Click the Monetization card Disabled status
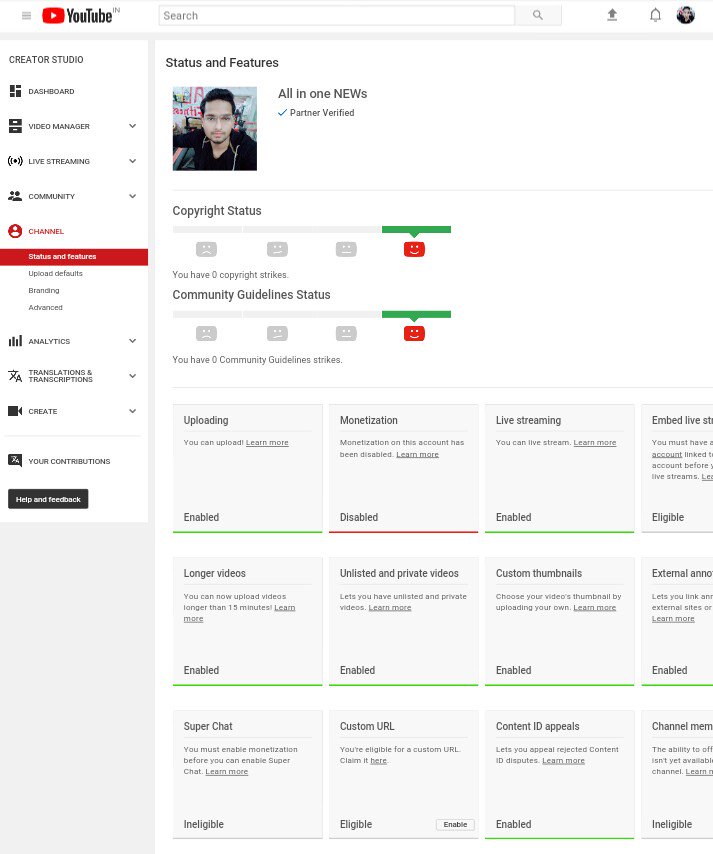The height and width of the screenshot is (854, 713). pos(359,517)
